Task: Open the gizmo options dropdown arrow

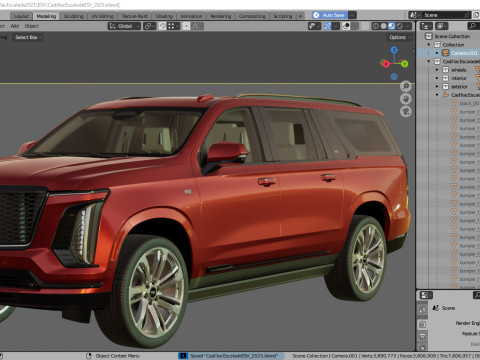Action: tap(336, 26)
